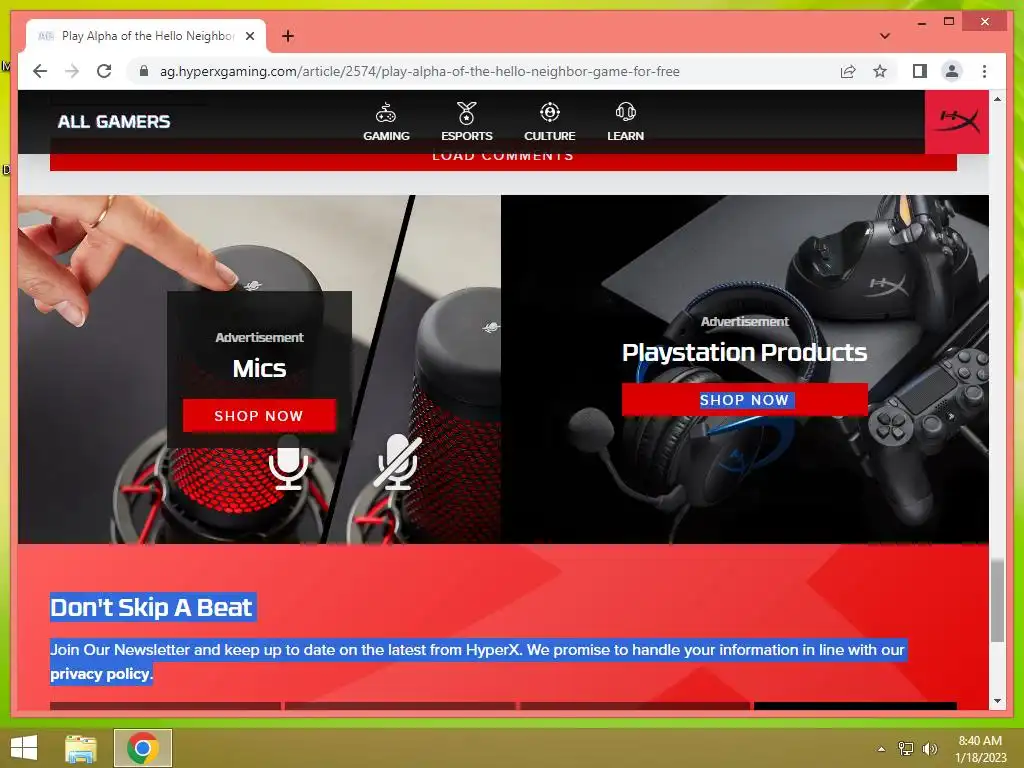Open the Chrome side panel

click(x=920, y=71)
